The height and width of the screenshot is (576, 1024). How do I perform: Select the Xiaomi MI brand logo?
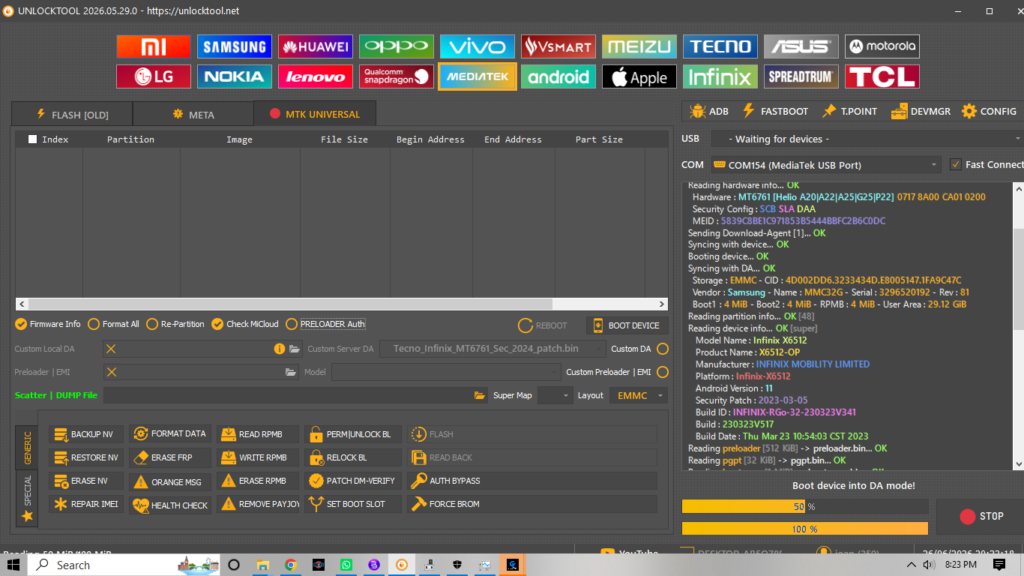tap(153, 46)
